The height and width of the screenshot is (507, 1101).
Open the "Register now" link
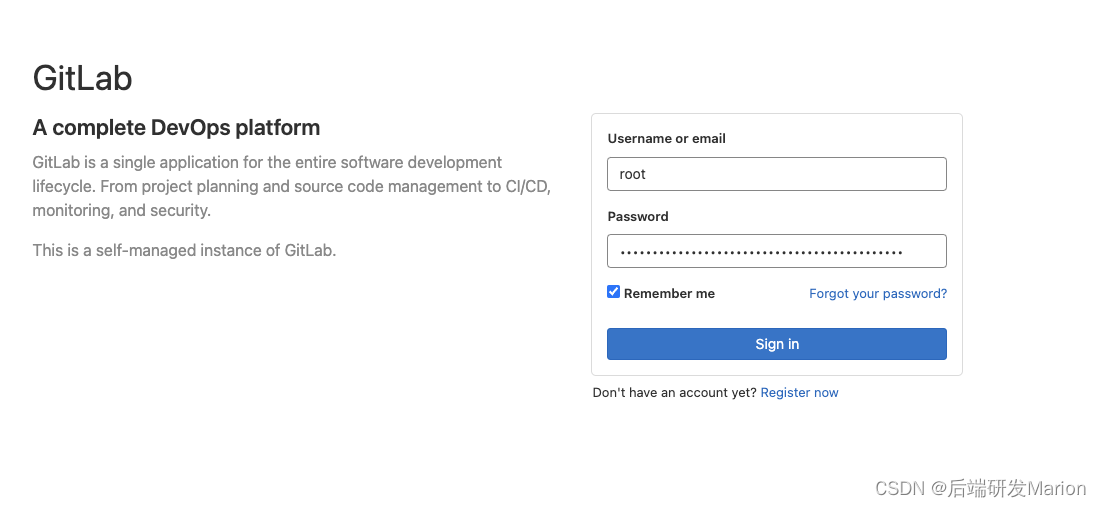pyautogui.click(x=799, y=393)
